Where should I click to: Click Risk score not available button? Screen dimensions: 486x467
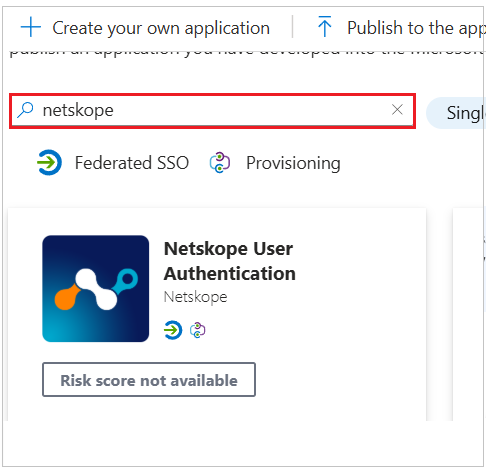149,380
